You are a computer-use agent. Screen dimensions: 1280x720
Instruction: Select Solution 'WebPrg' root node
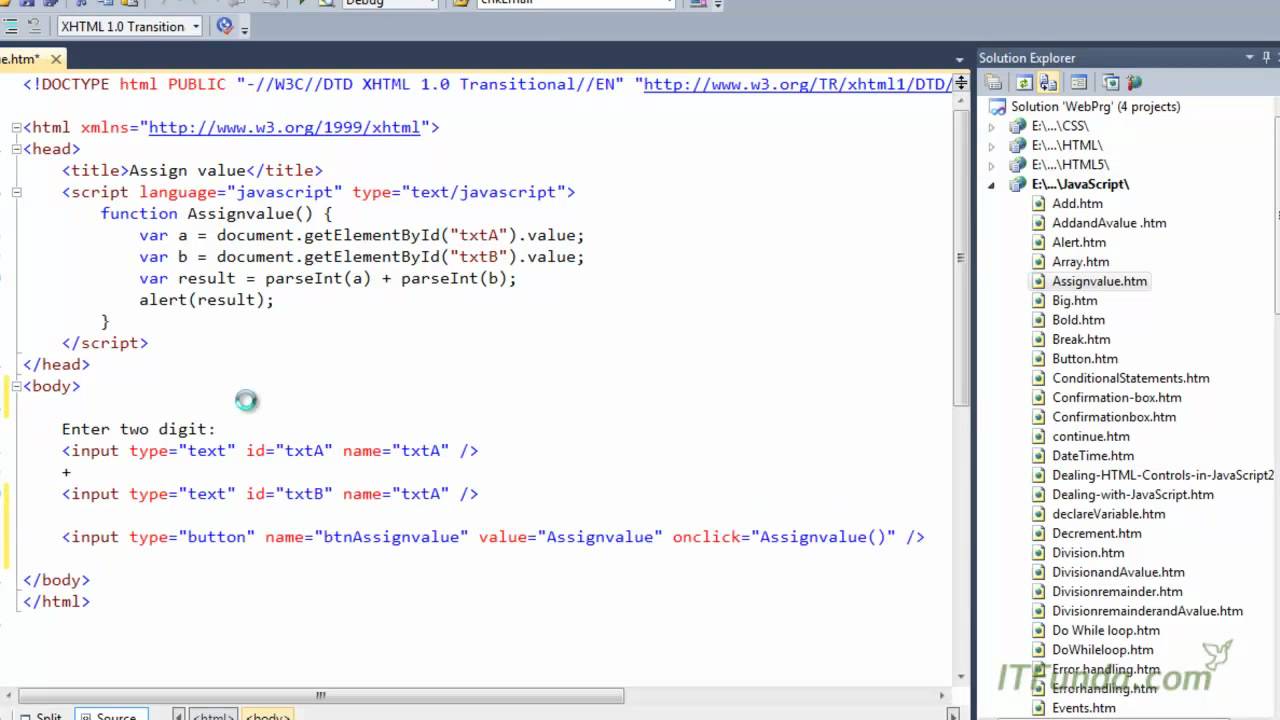pos(1095,106)
